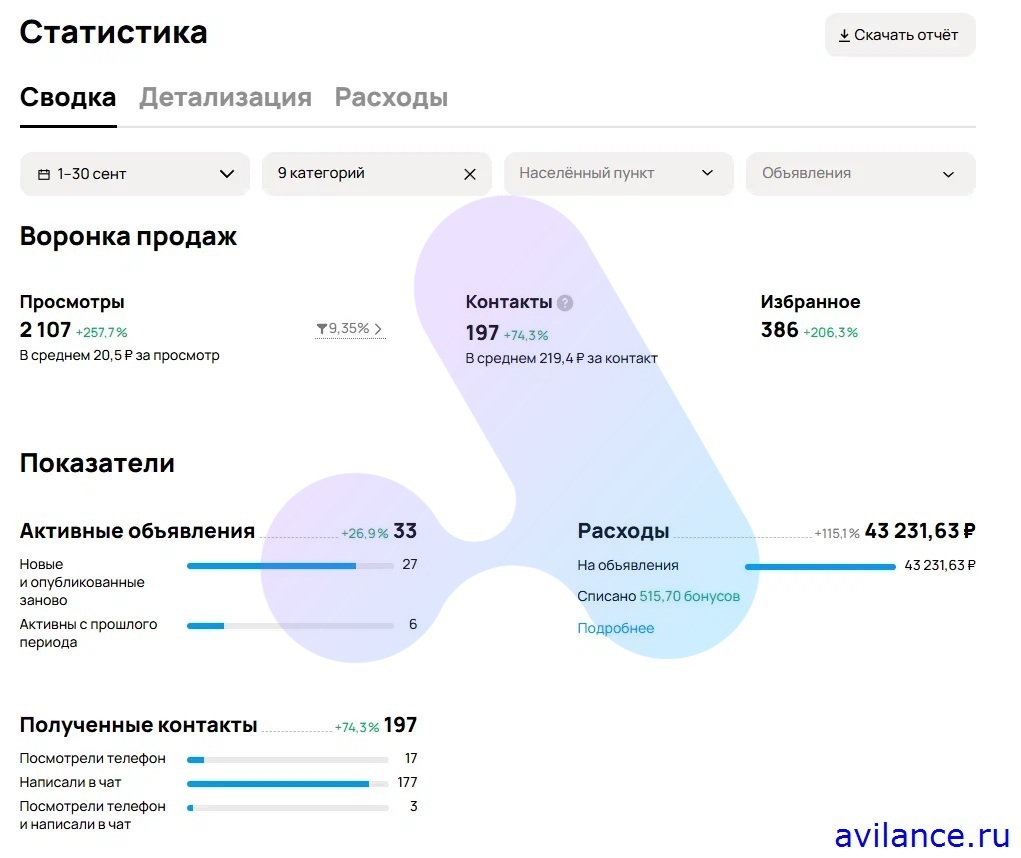The width and height of the screenshot is (1021, 858).
Task: Clear the 9 категорий filter with X
Action: click(x=469, y=174)
